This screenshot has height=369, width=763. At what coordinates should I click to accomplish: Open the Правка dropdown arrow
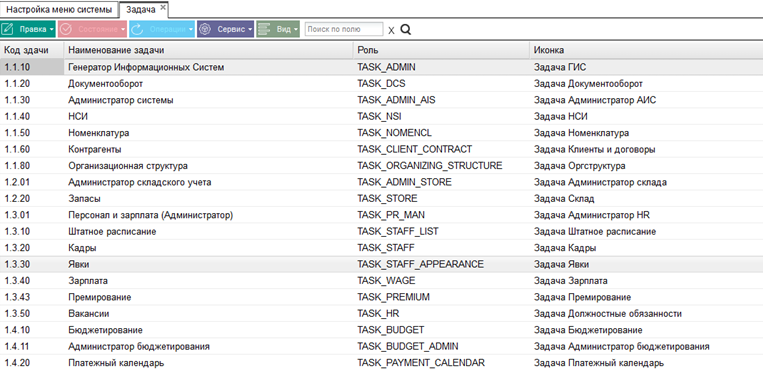51,30
